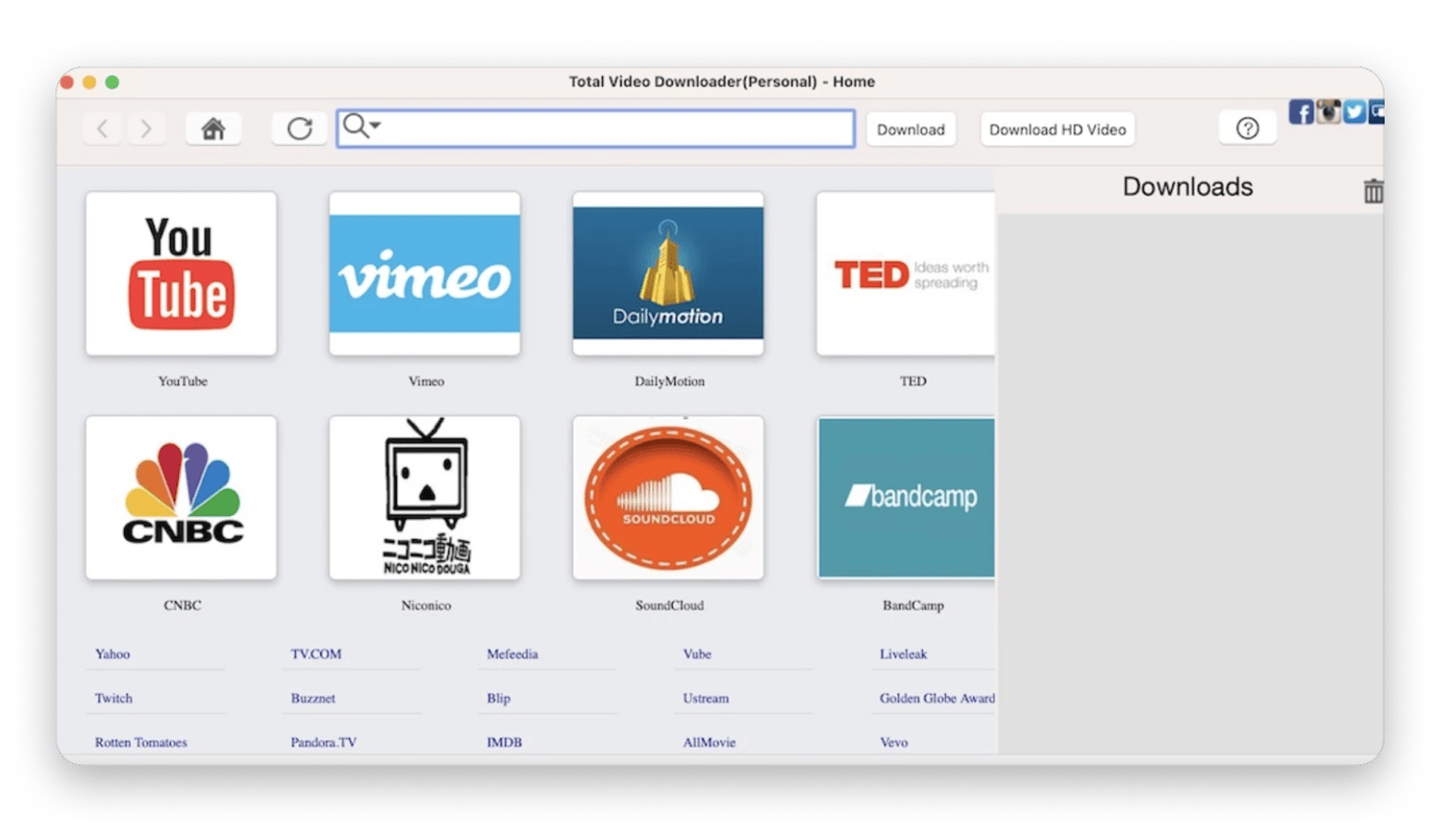Open the SoundCloud tile
The image size is (1440, 840).
point(668,498)
